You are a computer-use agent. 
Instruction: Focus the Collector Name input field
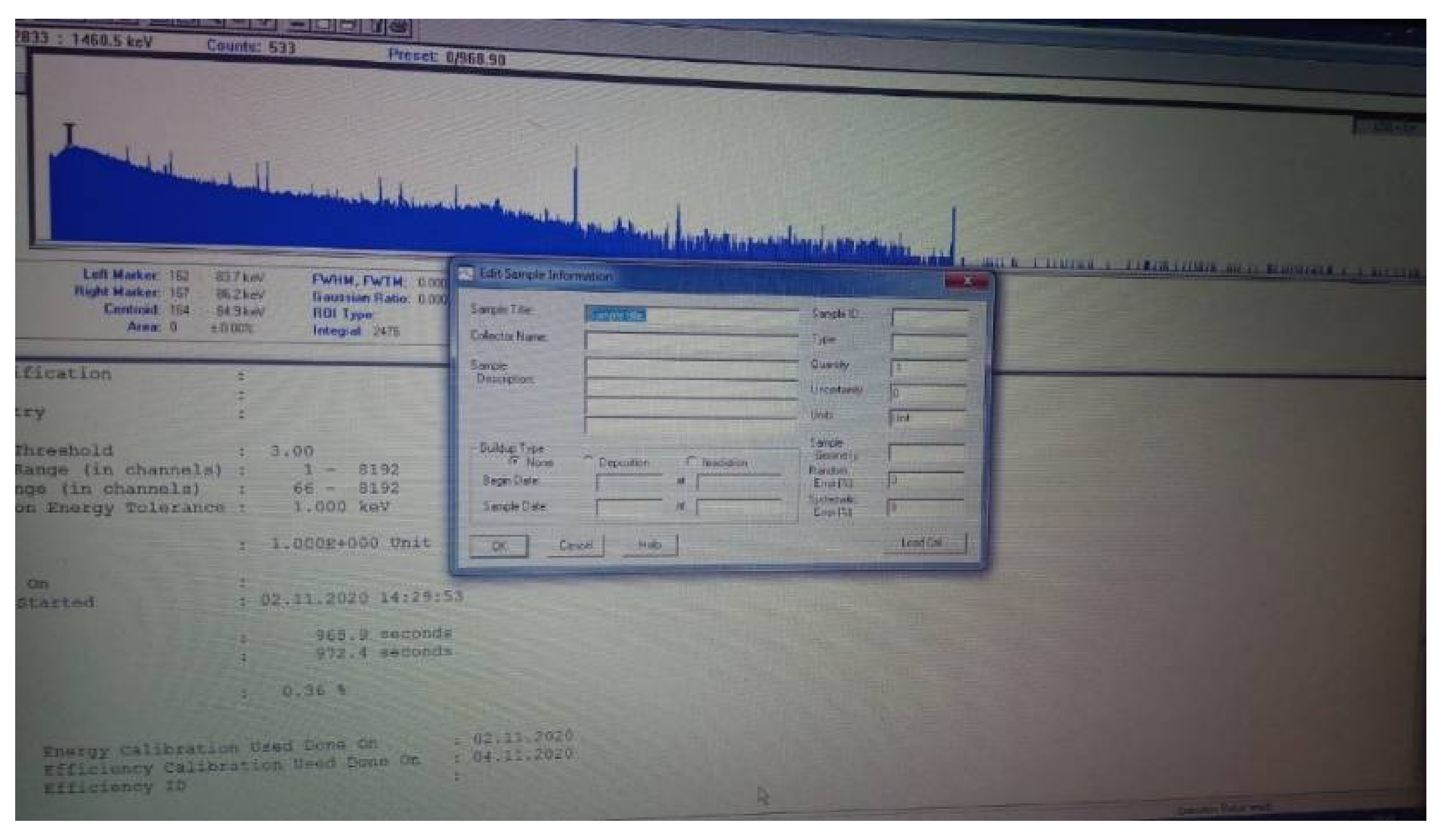pos(692,341)
